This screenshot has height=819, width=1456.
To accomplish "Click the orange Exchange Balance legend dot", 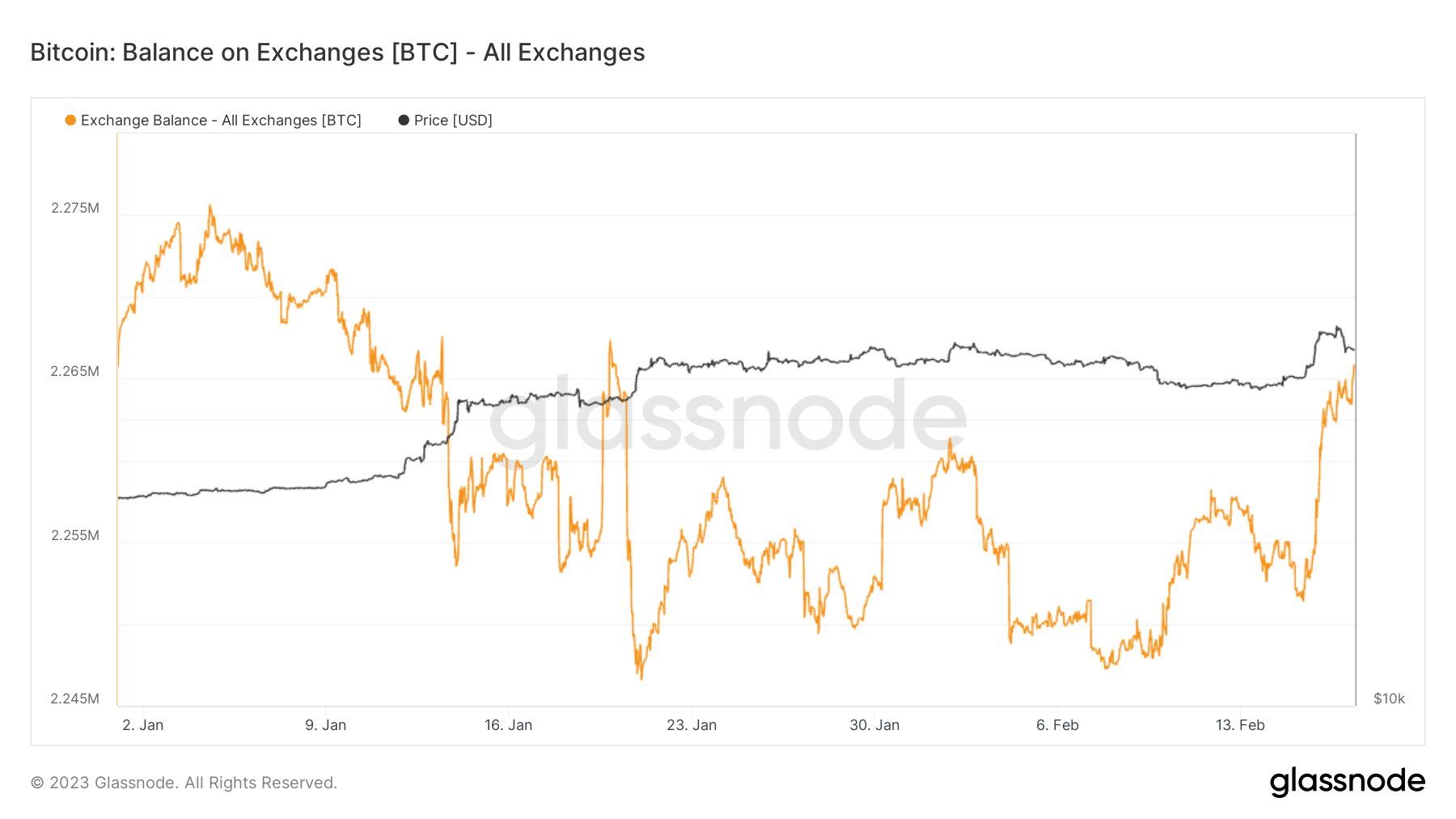I will pos(70,120).
